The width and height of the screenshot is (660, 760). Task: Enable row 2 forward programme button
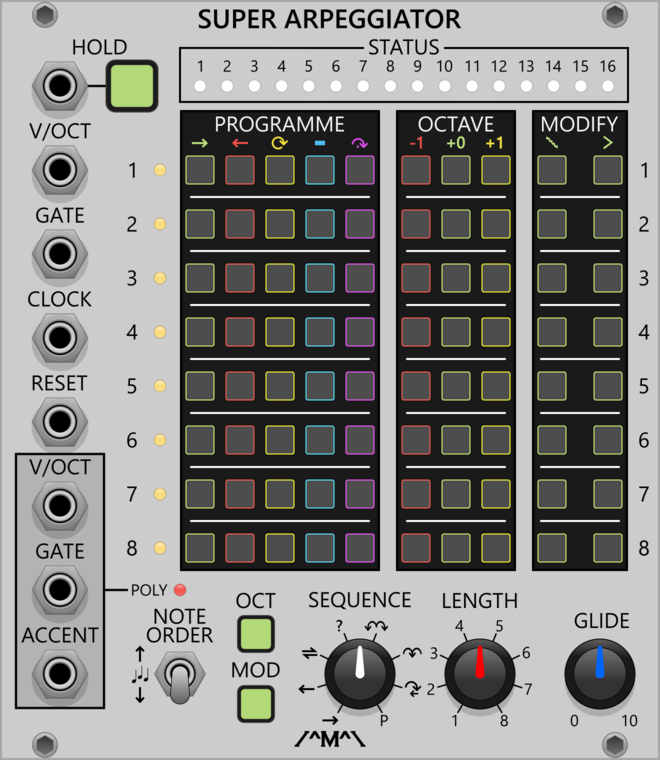coord(200,224)
